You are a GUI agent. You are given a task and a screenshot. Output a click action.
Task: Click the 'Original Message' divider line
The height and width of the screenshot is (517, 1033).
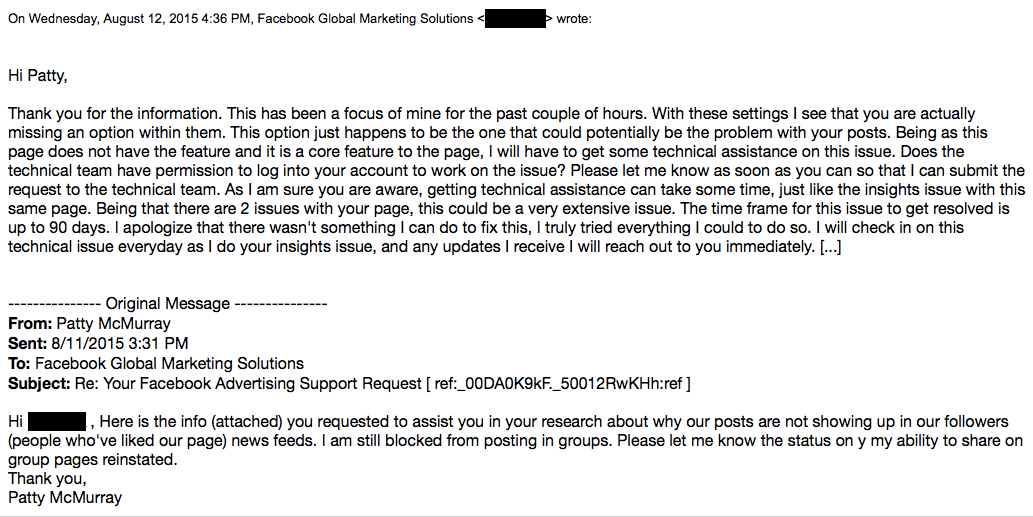click(167, 304)
